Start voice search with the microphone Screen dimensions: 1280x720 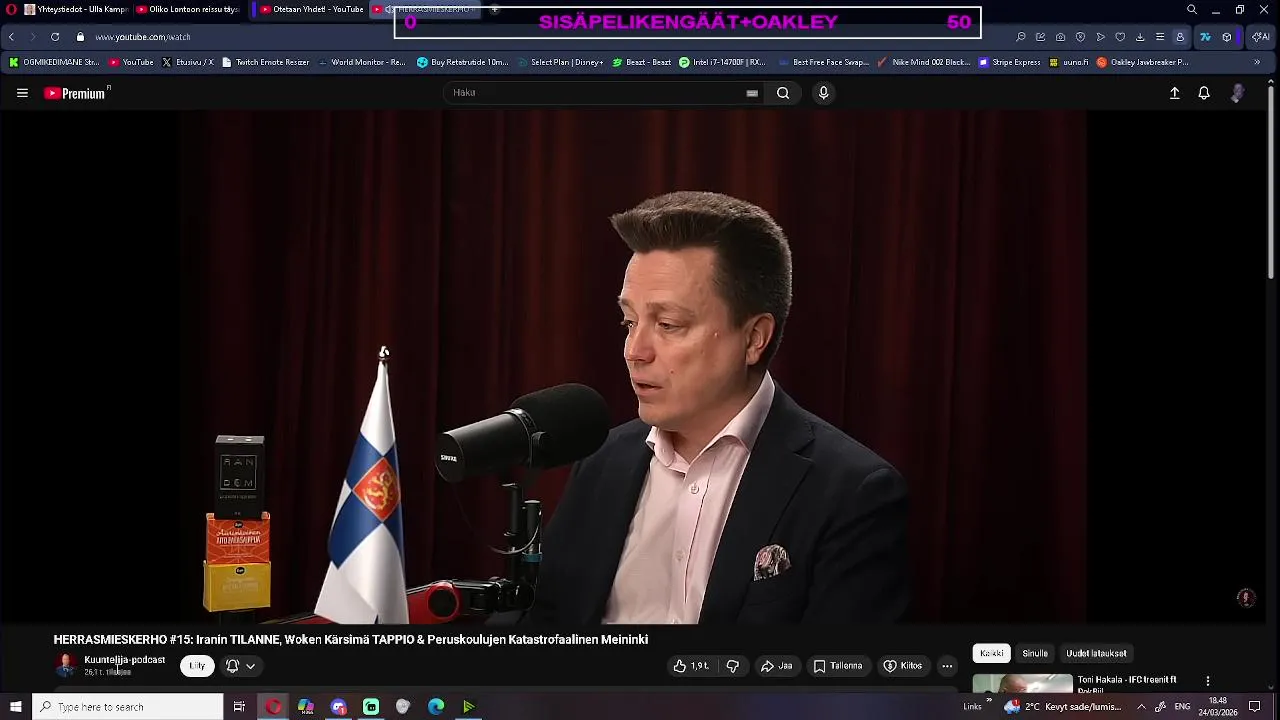click(823, 93)
